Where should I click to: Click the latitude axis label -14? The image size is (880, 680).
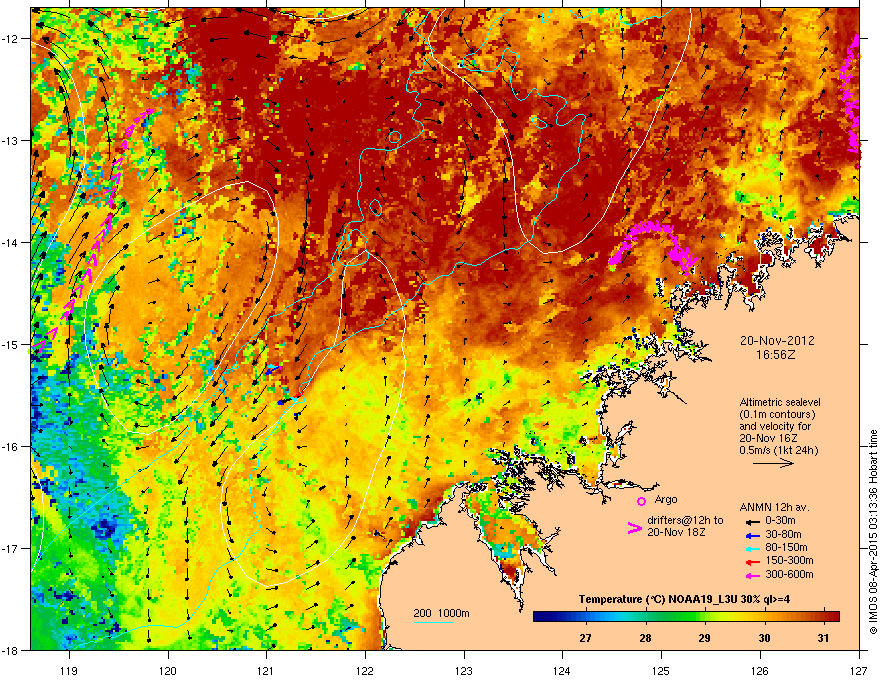(10, 243)
